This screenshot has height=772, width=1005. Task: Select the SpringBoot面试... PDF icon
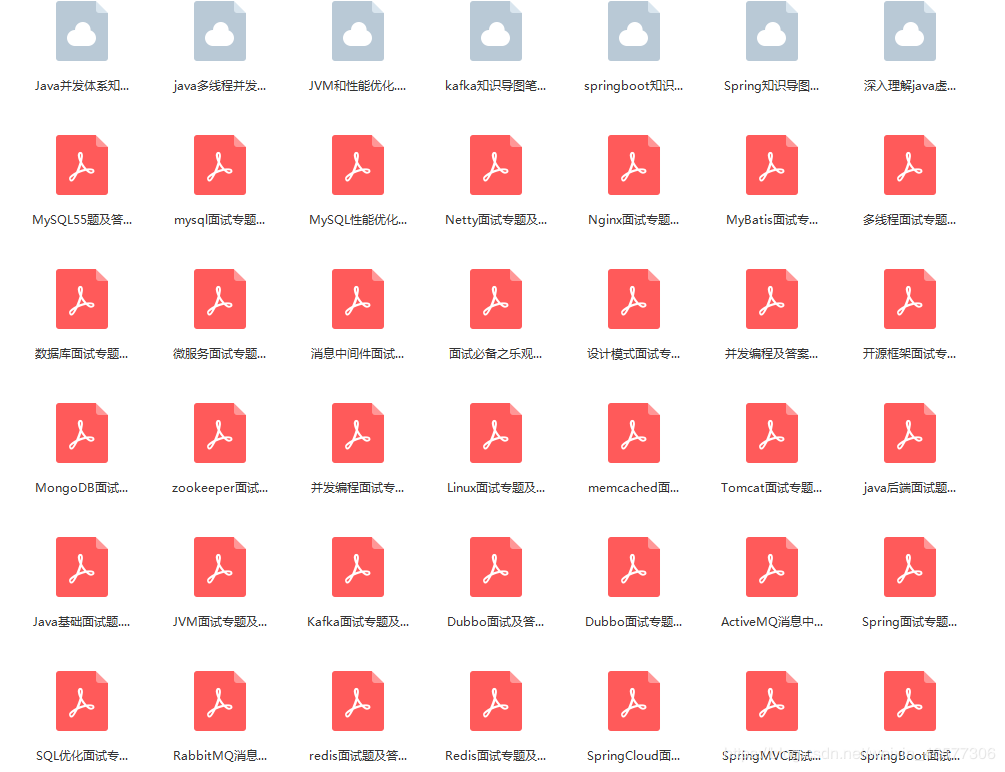point(909,701)
